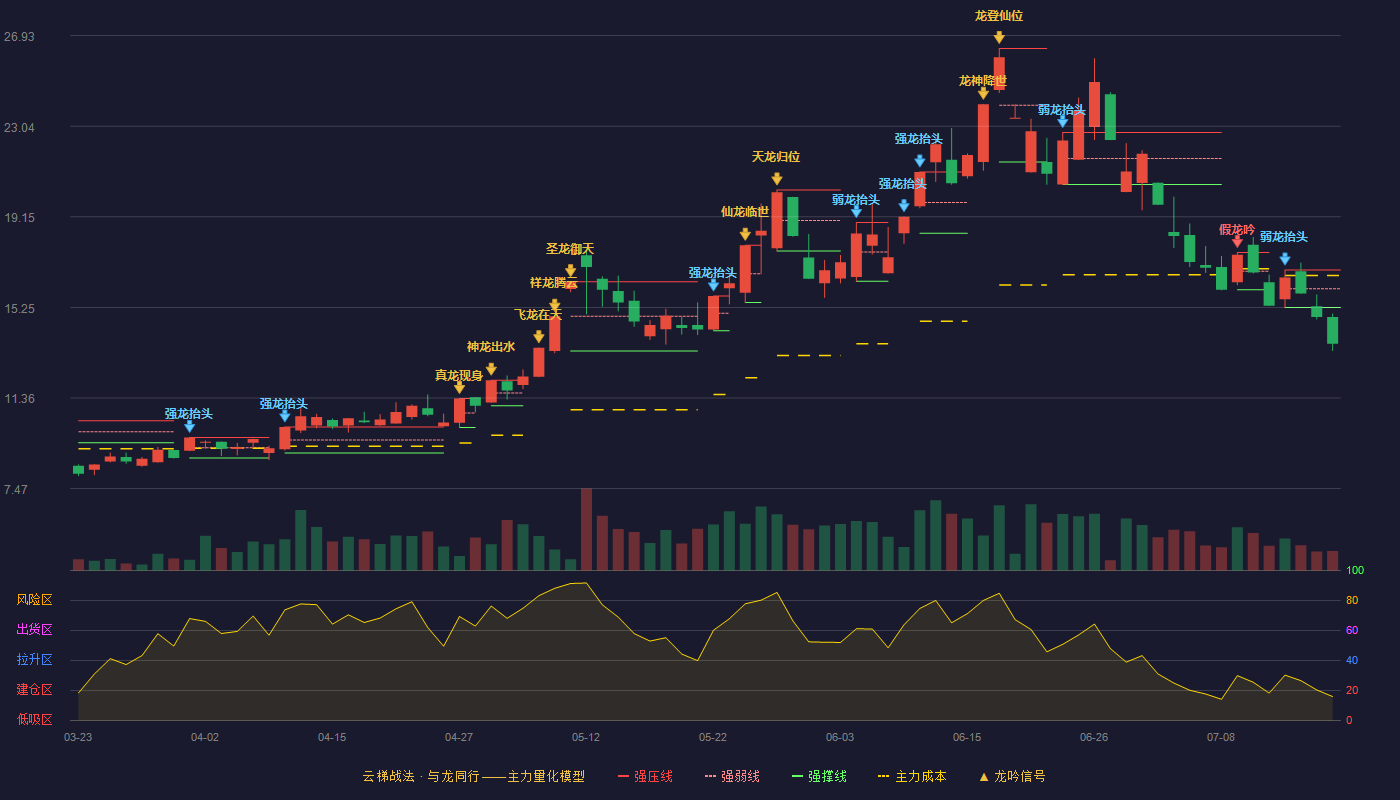Click 弱龙抬头 marker near 06-03

tap(856, 211)
